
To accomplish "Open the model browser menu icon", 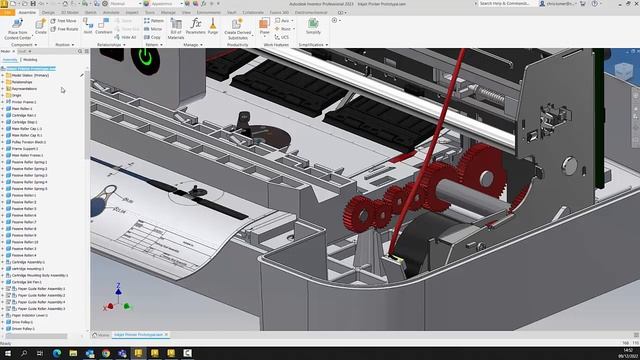I will click(86, 51).
